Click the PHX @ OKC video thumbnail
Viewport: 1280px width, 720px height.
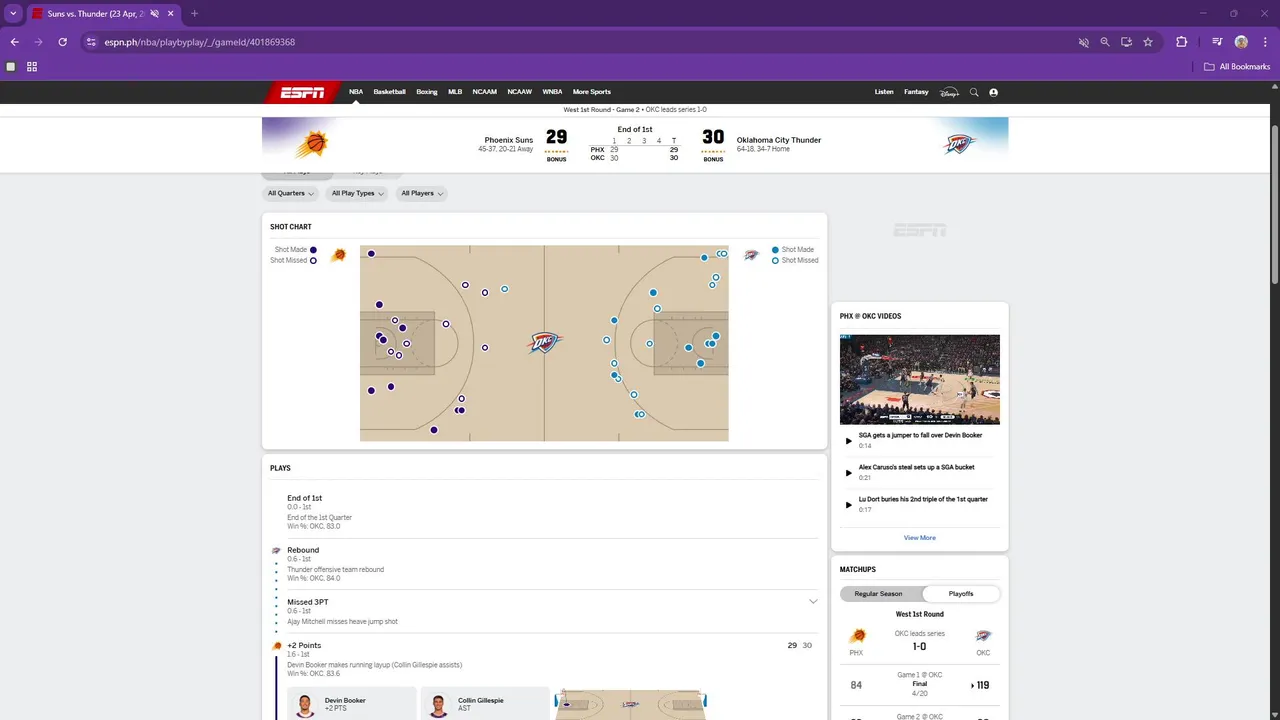click(x=920, y=380)
